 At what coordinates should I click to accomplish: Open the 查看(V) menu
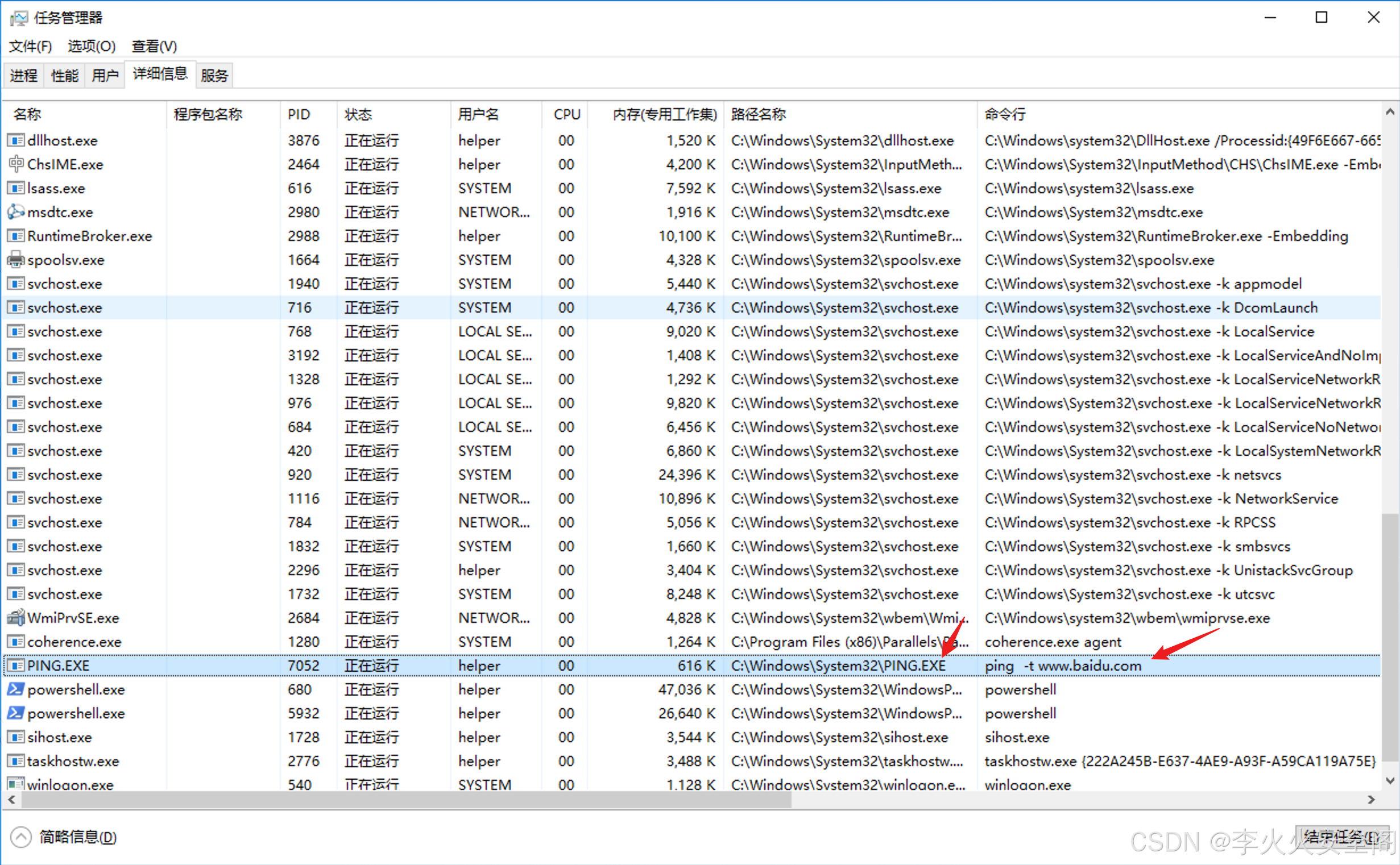pos(154,47)
